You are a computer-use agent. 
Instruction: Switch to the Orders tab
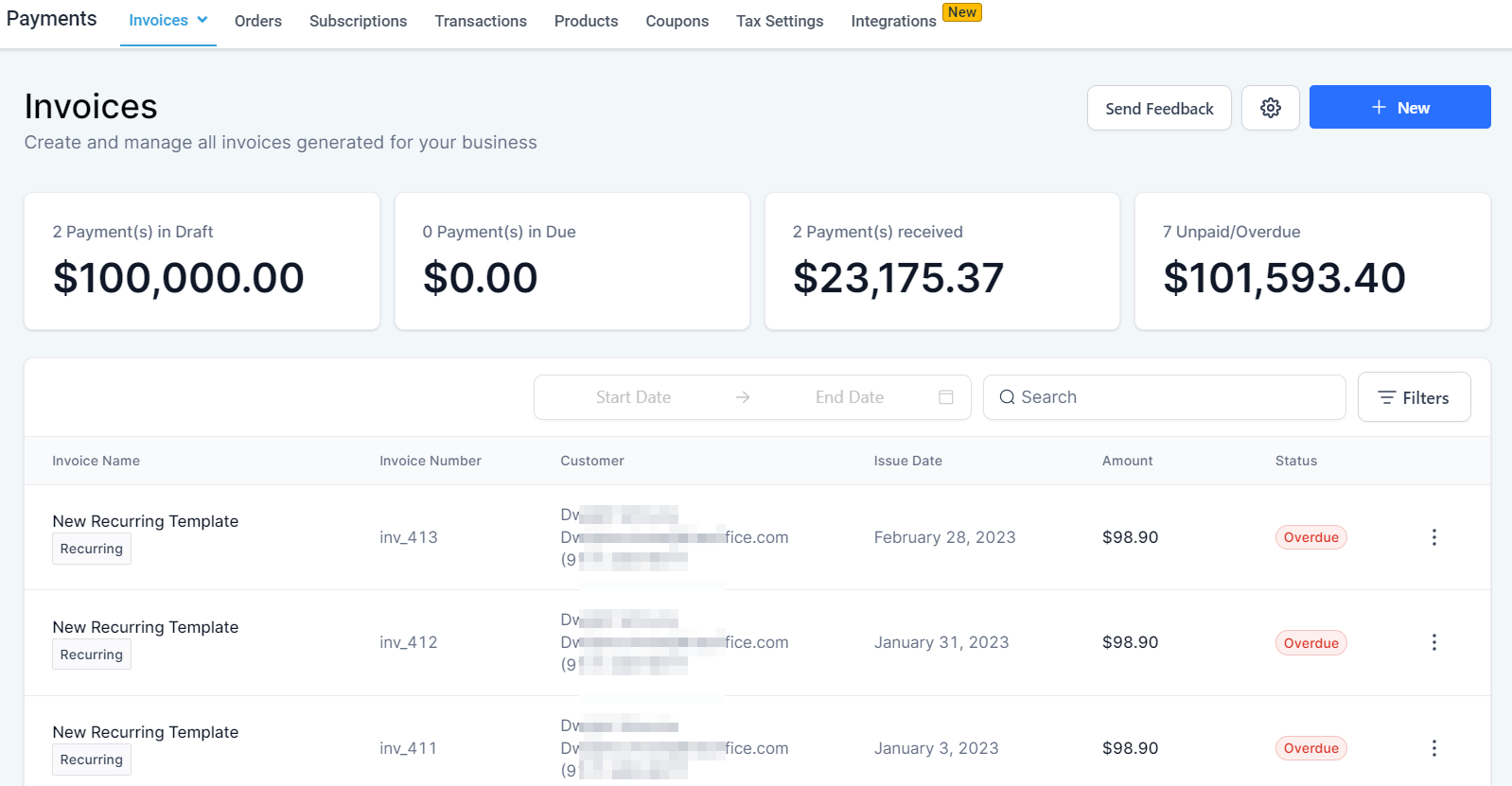click(258, 21)
